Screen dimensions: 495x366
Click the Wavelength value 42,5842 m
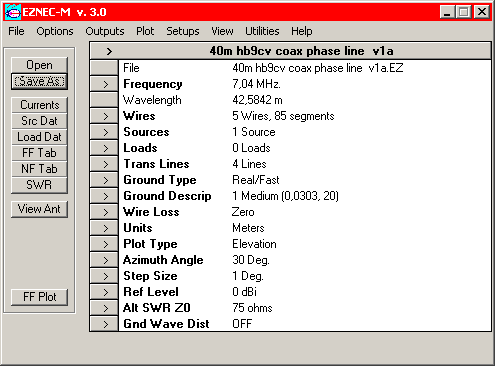pyautogui.click(x=257, y=100)
